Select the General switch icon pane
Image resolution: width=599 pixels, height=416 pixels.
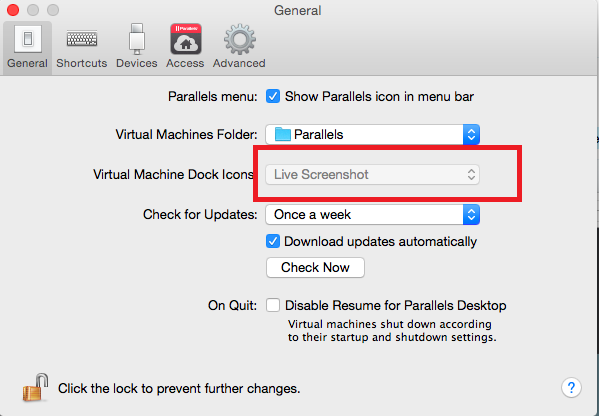point(28,39)
